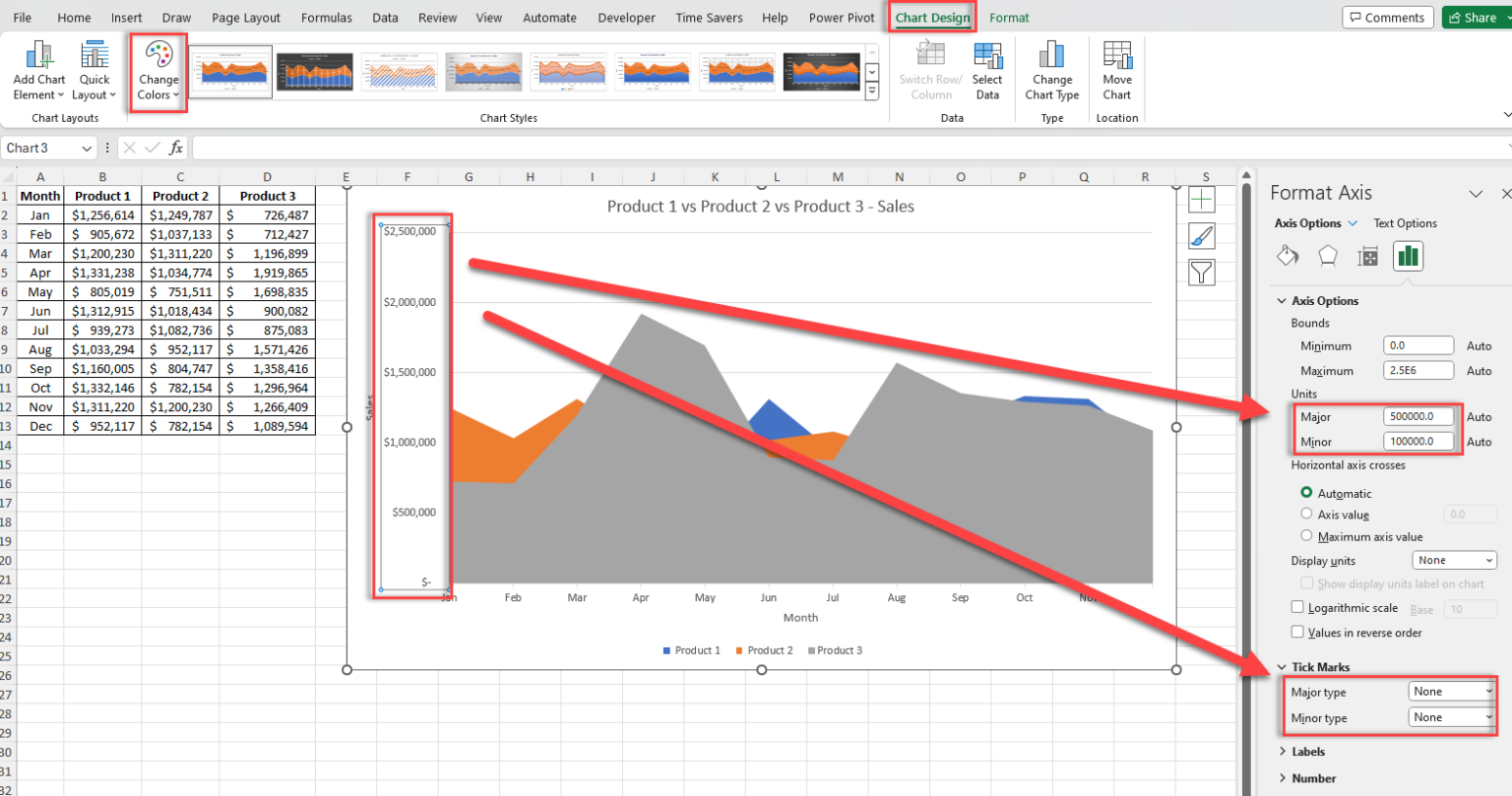
Task: Click the Maximum bounds input field
Action: (1417, 371)
